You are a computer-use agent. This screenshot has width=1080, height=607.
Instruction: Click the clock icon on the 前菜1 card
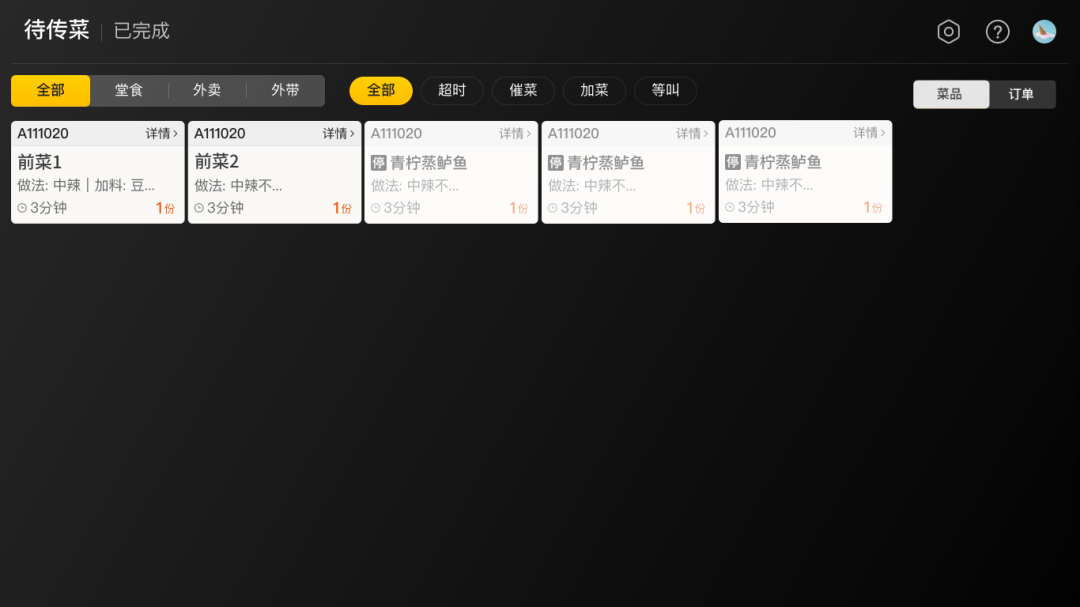click(x=22, y=208)
